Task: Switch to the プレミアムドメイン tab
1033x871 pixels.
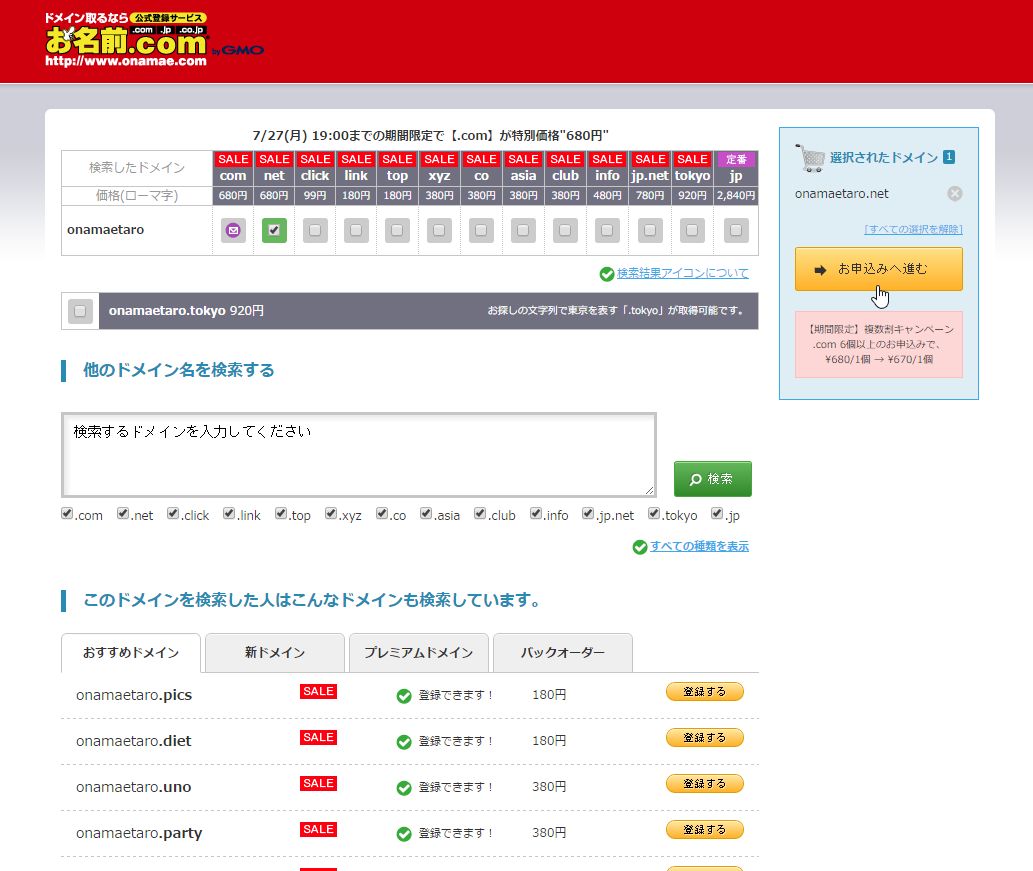Action: coord(418,653)
